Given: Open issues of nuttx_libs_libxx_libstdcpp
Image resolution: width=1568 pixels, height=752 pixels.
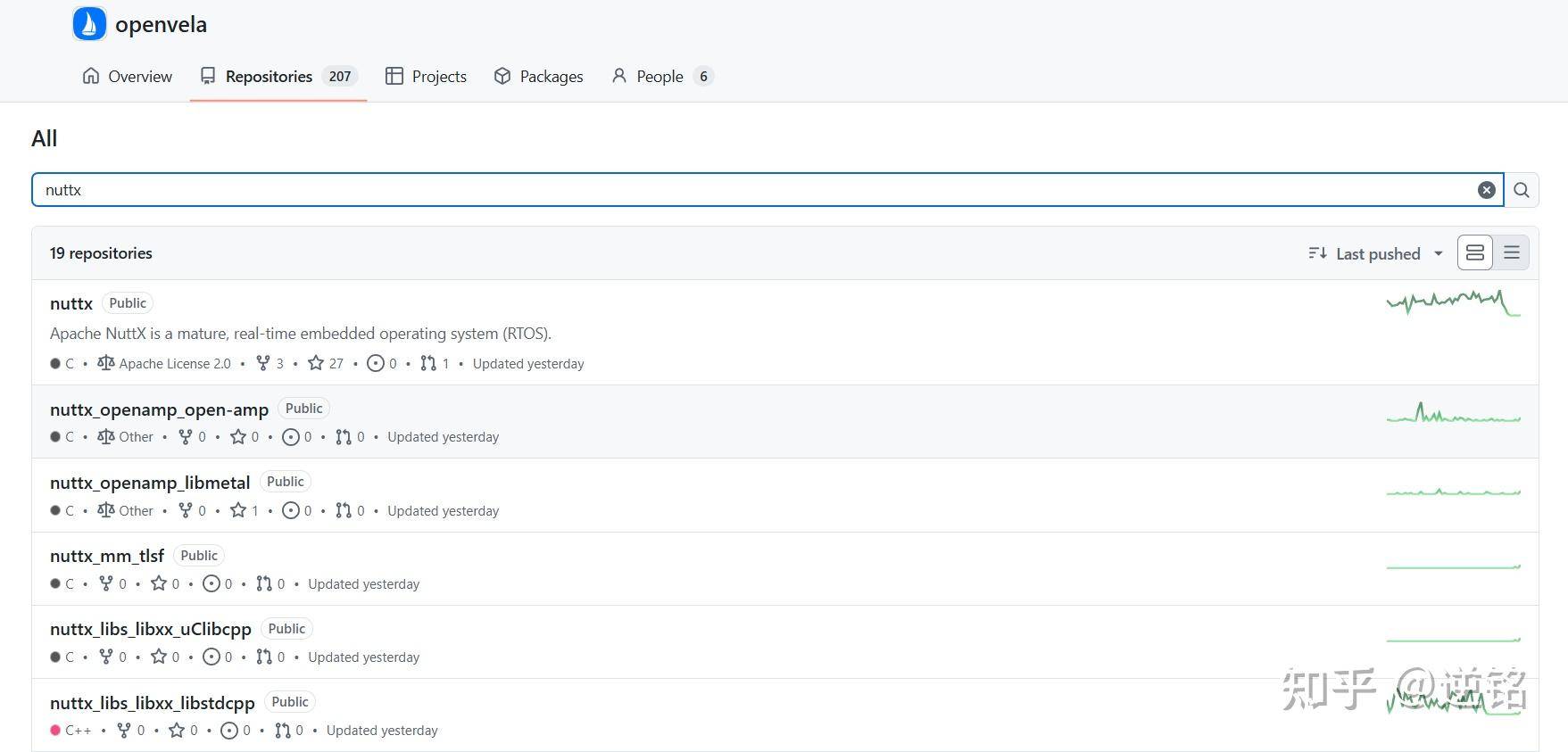Looking at the screenshot, I should pyautogui.click(x=236, y=731).
